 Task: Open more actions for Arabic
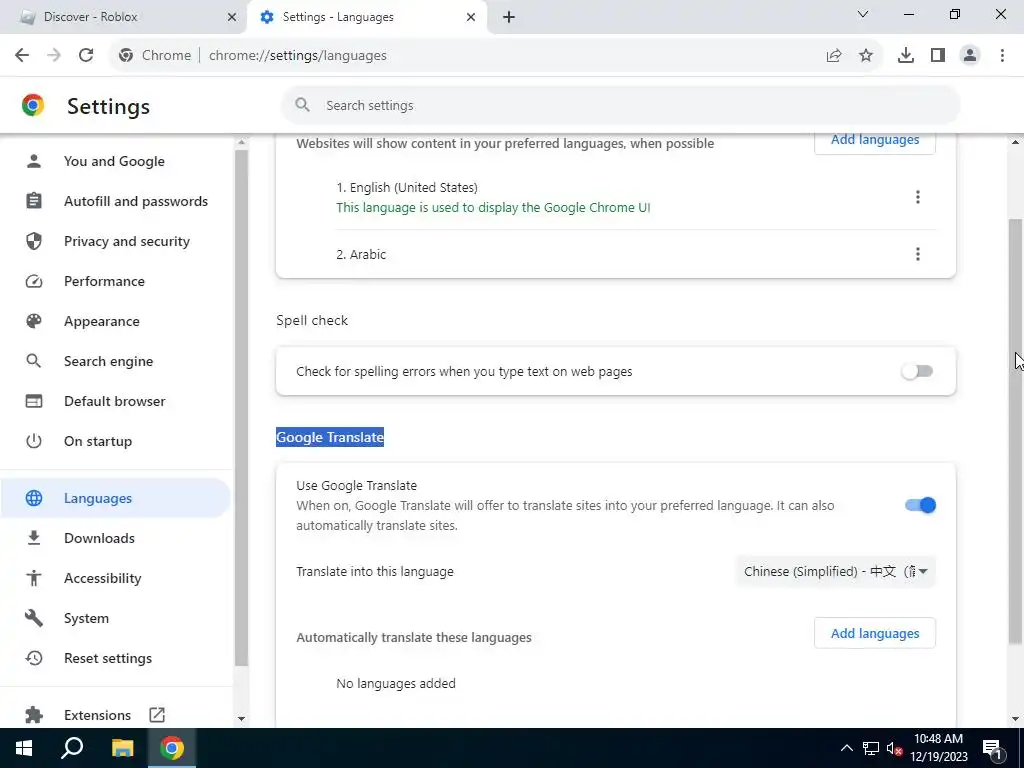(x=918, y=254)
